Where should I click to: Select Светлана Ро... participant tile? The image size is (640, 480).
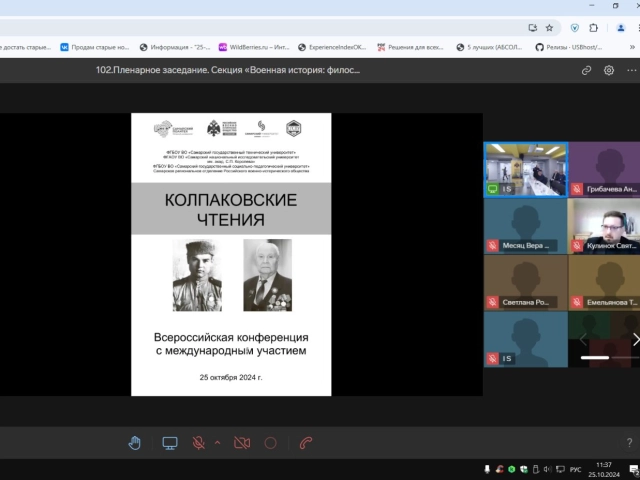(x=526, y=283)
